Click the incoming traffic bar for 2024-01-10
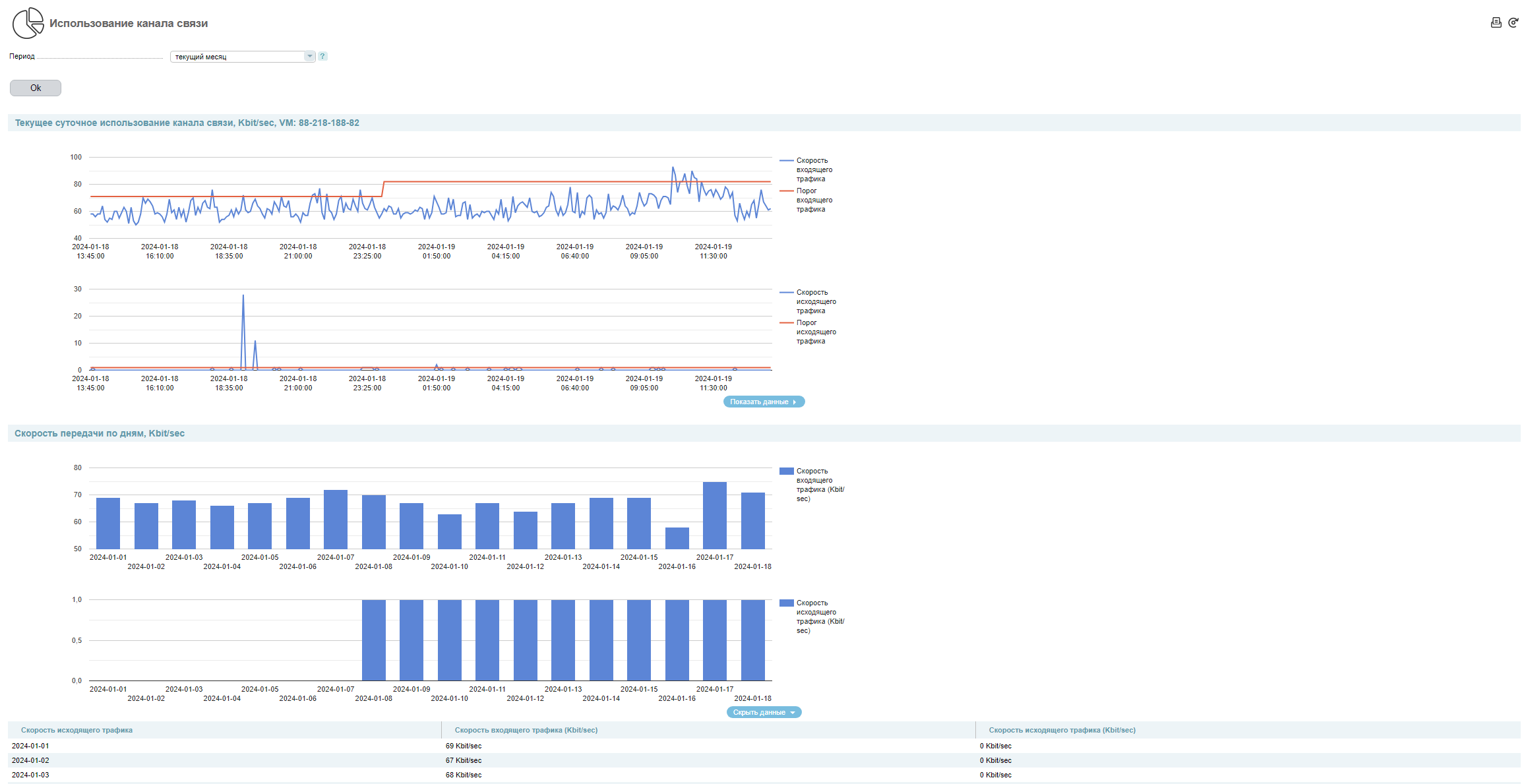 (x=450, y=531)
